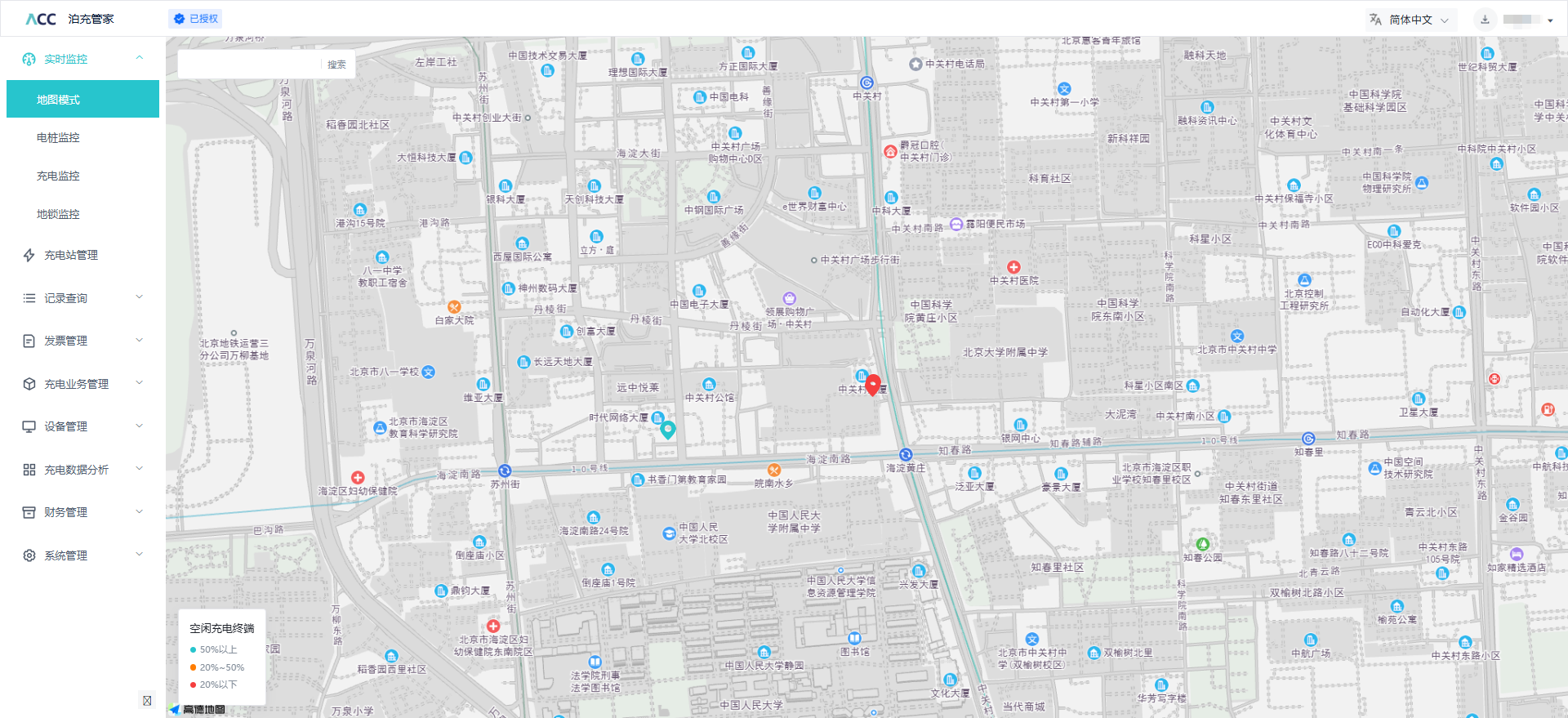Viewport: 1568px width, 718px height.
Task: Click the orange 皖南水乡 restaurant icon
Action: tap(774, 470)
